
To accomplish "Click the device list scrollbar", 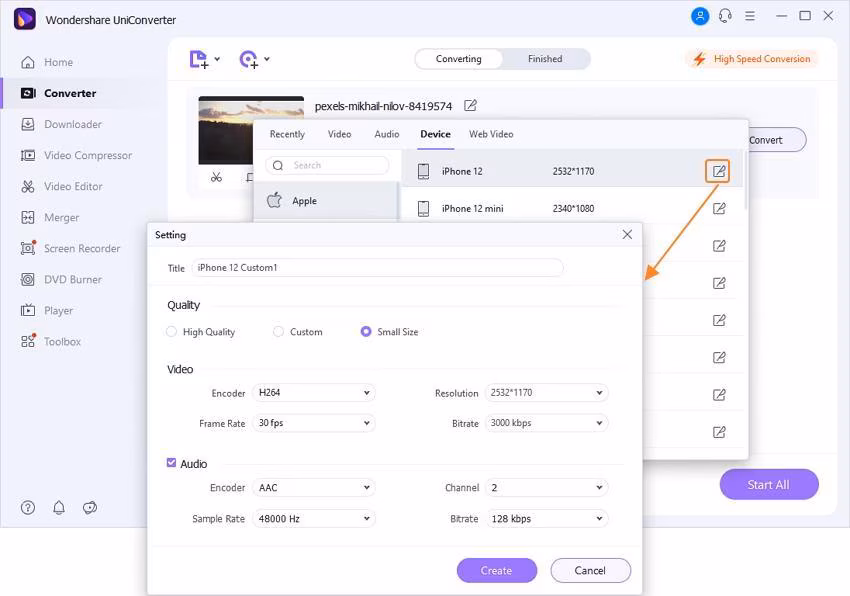I will (x=746, y=181).
